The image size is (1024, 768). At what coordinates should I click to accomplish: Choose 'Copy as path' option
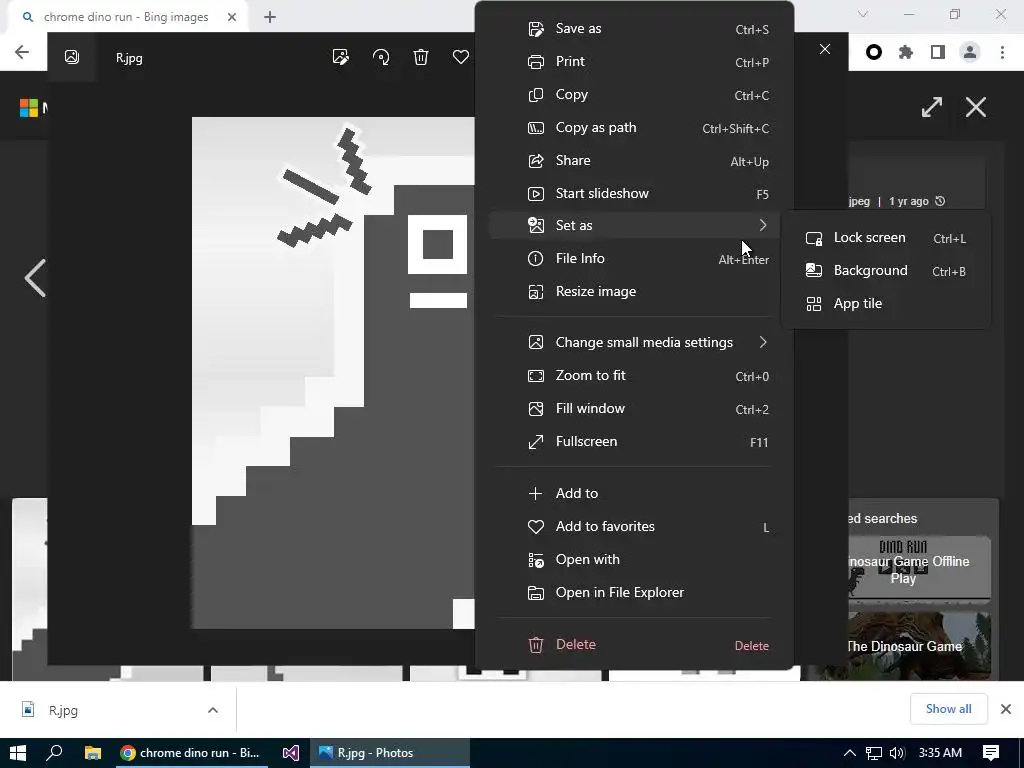634,128
